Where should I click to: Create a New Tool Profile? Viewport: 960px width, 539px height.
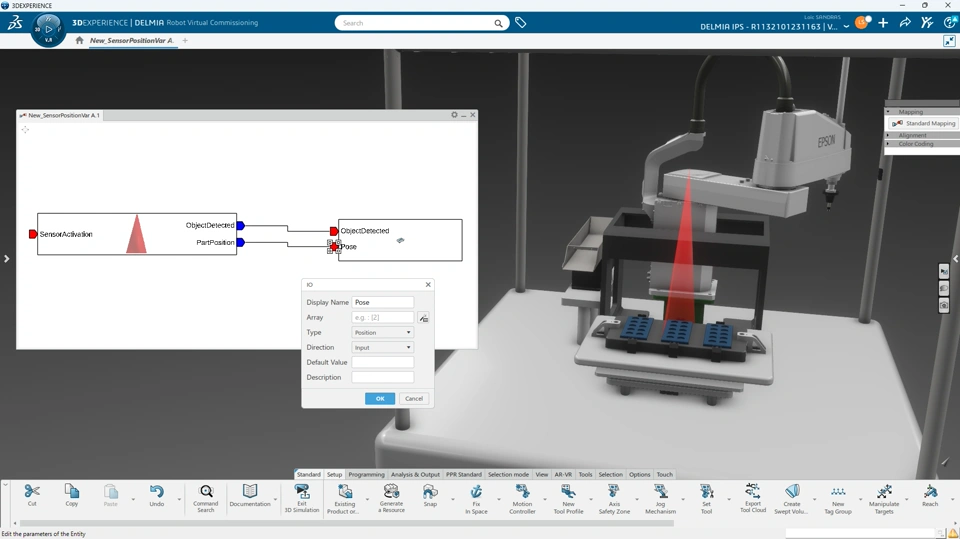click(568, 499)
